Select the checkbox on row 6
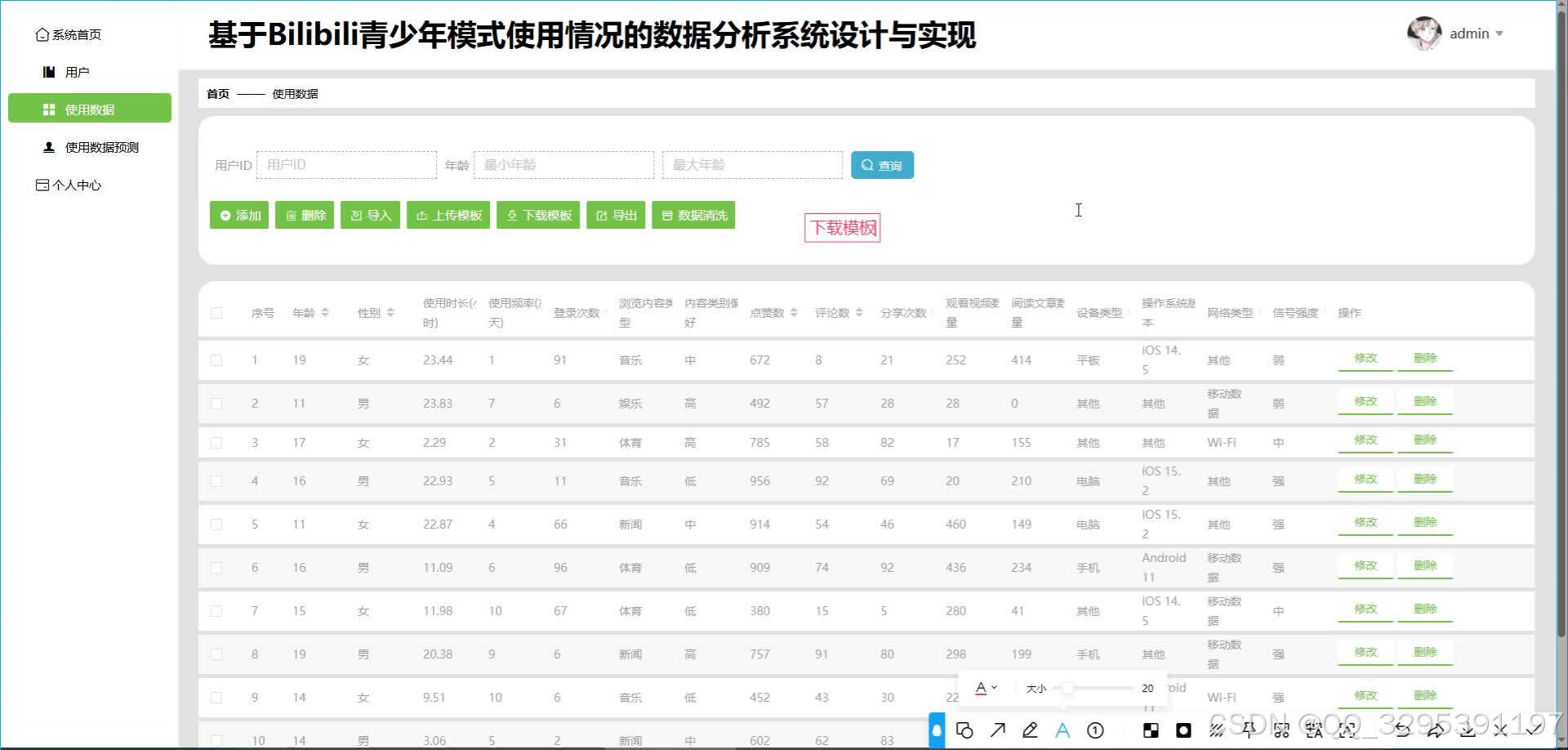Screen dimensions: 1568x750 tap(216, 567)
